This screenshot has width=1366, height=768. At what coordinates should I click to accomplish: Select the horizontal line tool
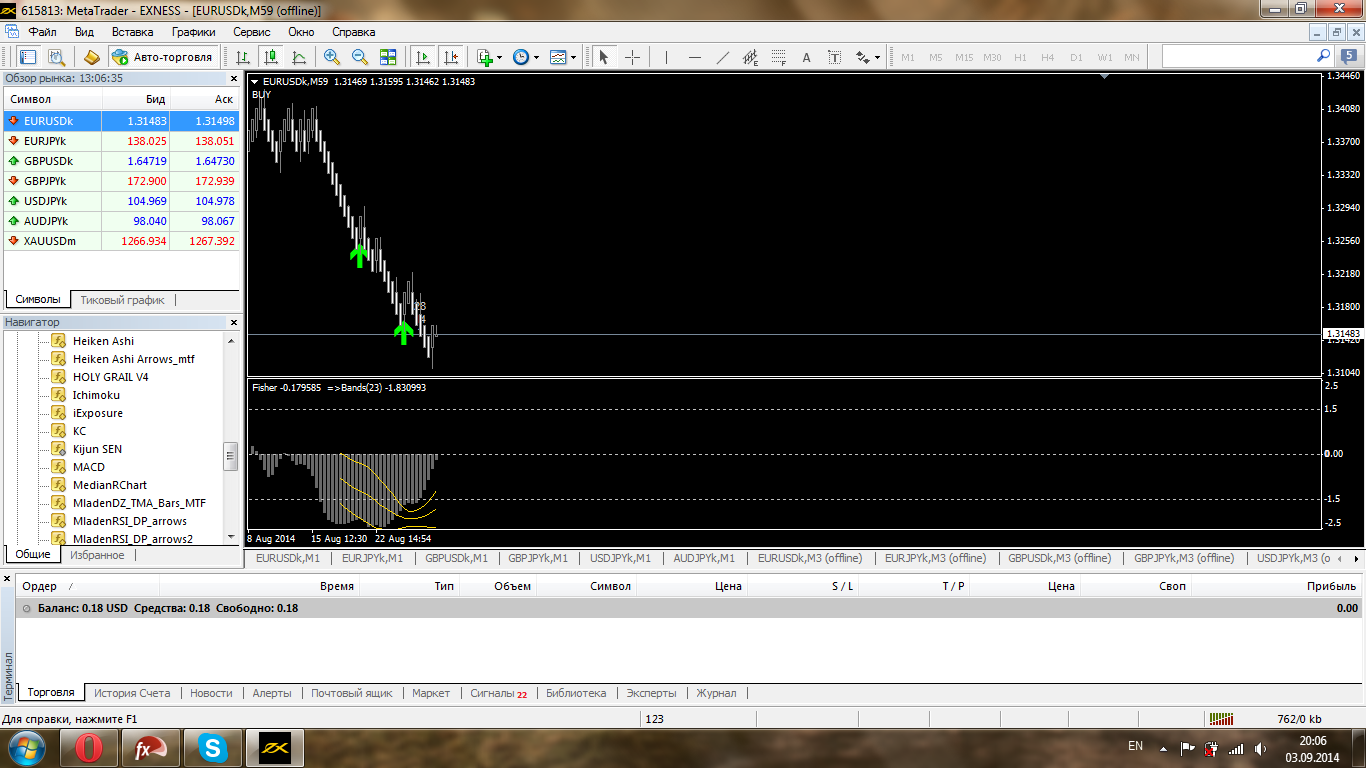coord(695,57)
